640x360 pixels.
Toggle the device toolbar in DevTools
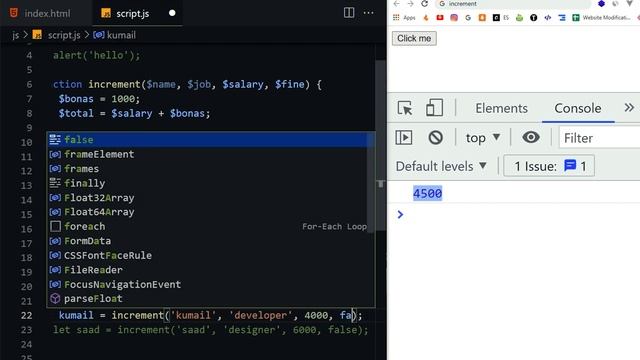[434, 108]
